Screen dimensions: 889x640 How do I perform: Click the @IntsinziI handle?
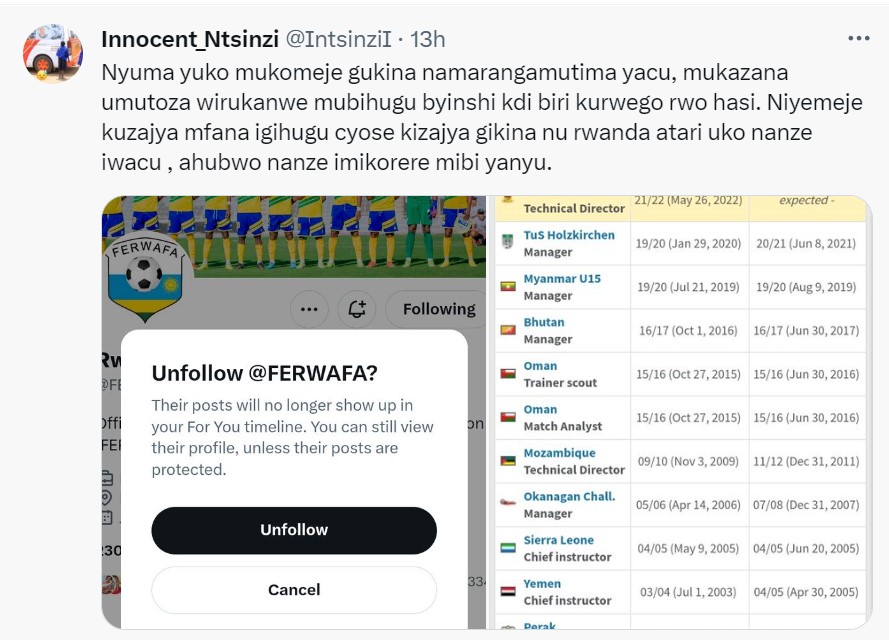tap(338, 39)
